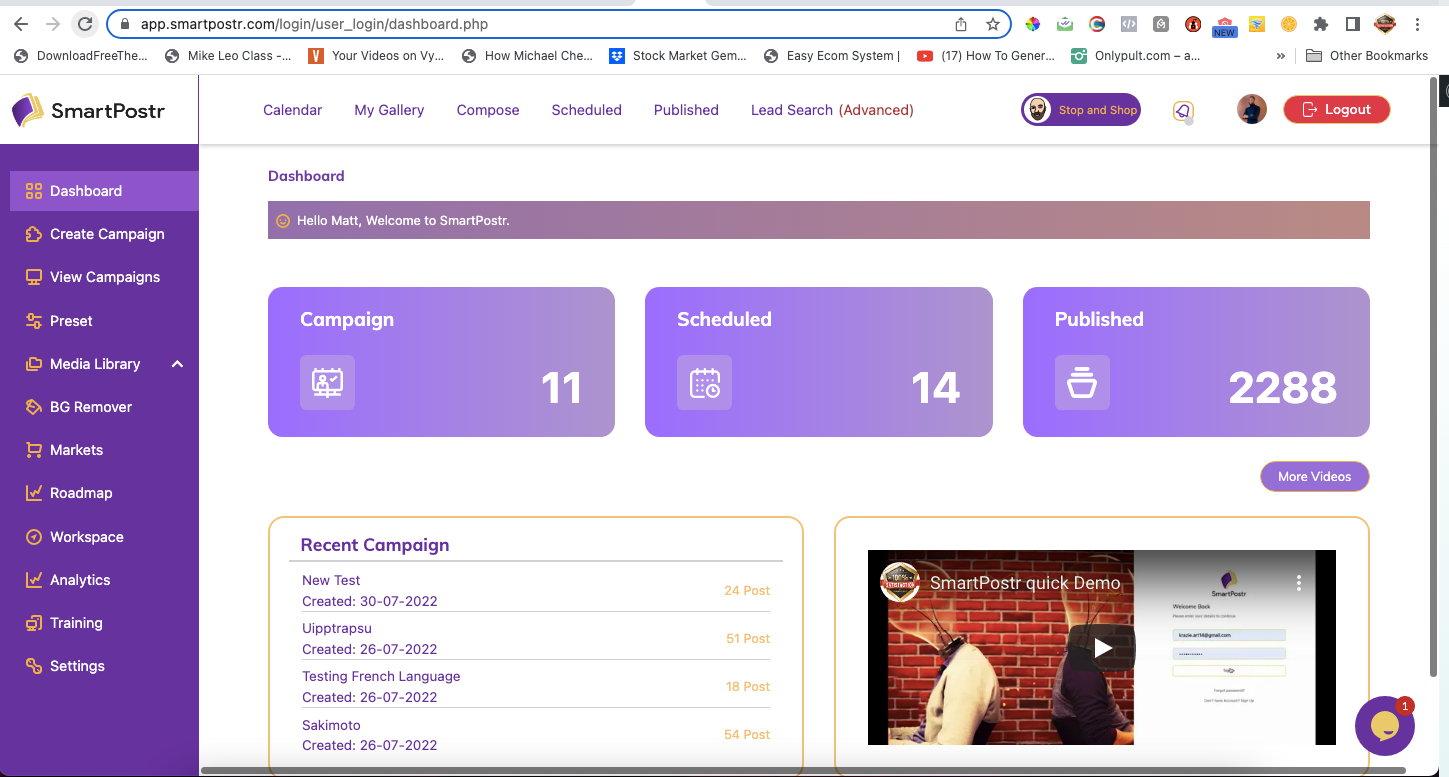Click the Scheduled card calendar-clock icon
This screenshot has height=777, width=1449.
click(704, 382)
